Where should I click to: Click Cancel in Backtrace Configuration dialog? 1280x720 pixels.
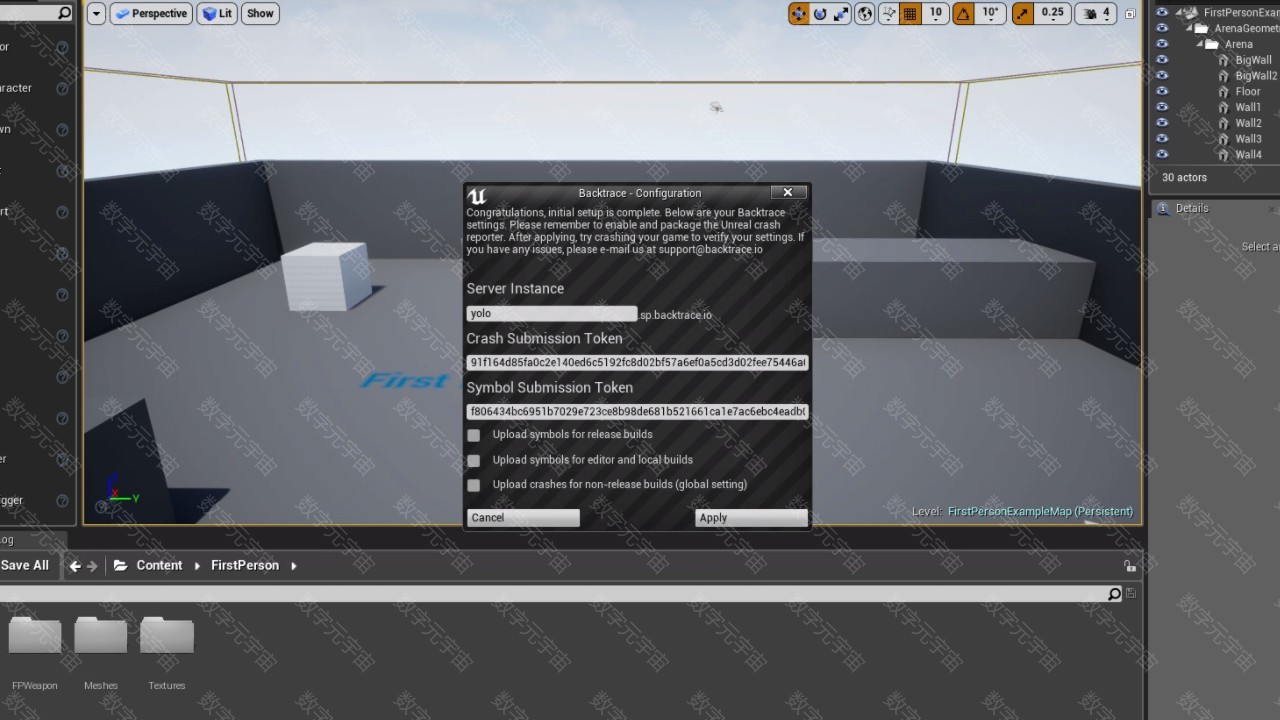point(523,517)
